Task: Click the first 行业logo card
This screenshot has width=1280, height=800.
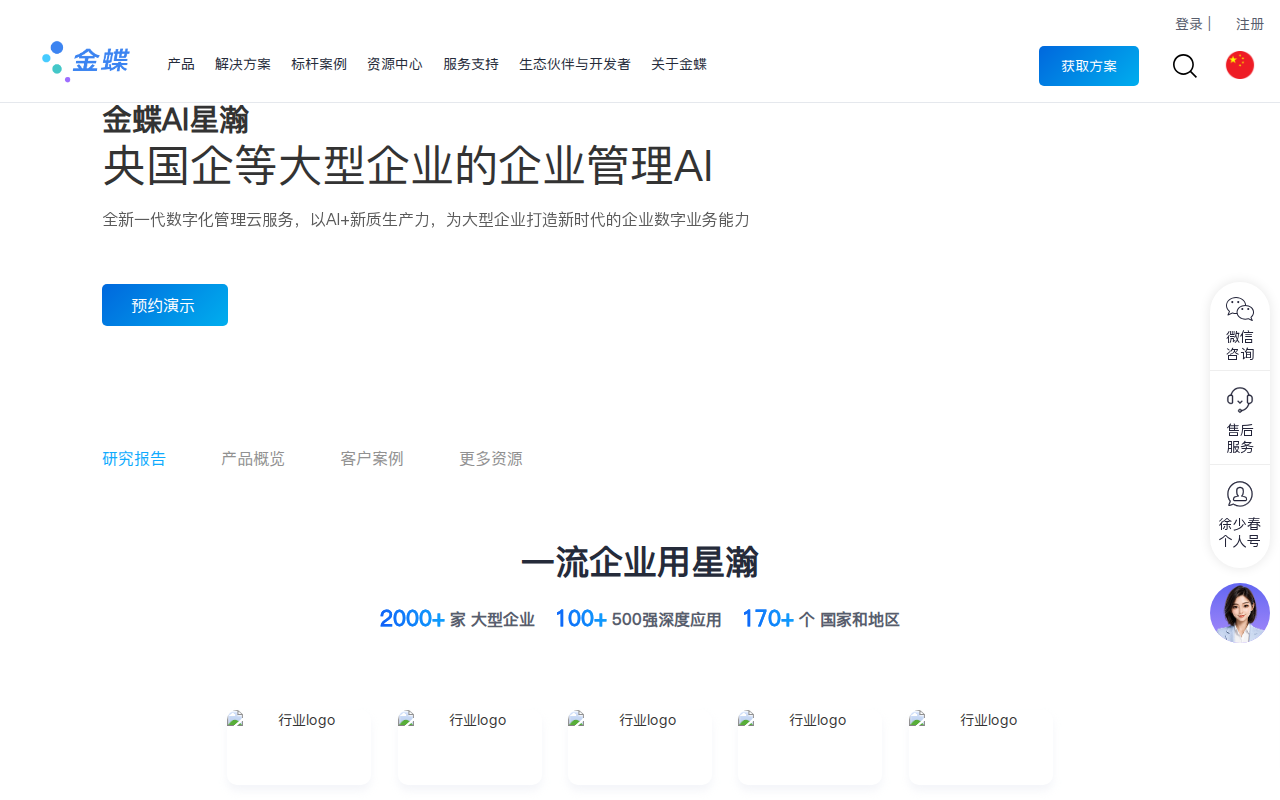Action: [299, 747]
